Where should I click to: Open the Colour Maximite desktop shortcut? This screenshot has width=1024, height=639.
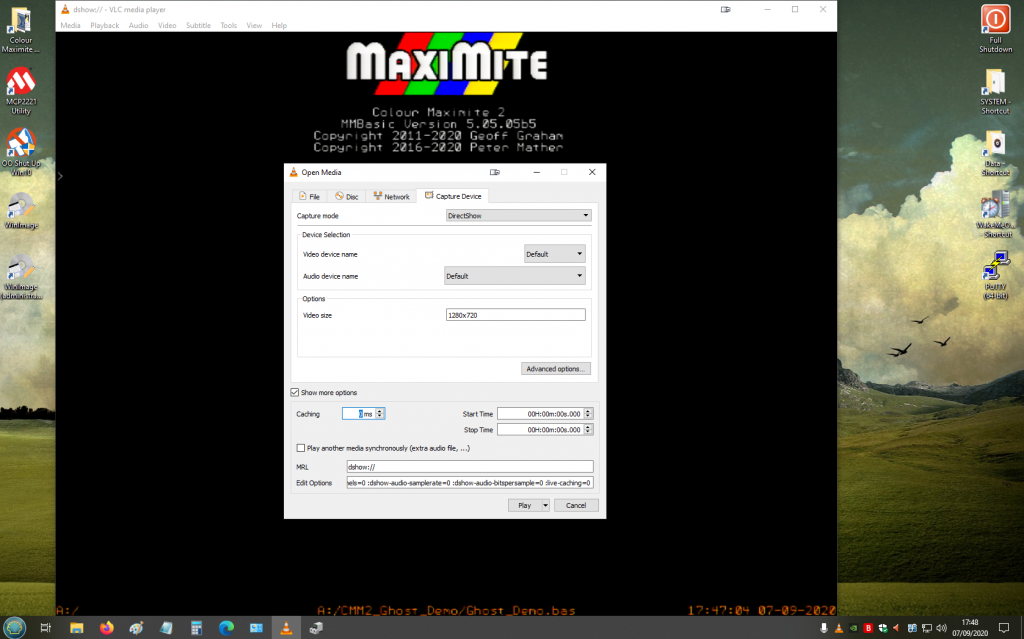point(21,29)
